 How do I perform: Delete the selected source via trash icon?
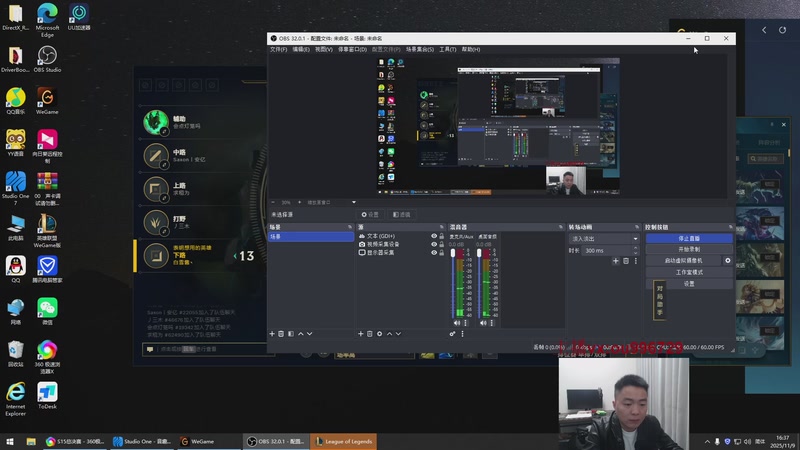click(x=370, y=334)
